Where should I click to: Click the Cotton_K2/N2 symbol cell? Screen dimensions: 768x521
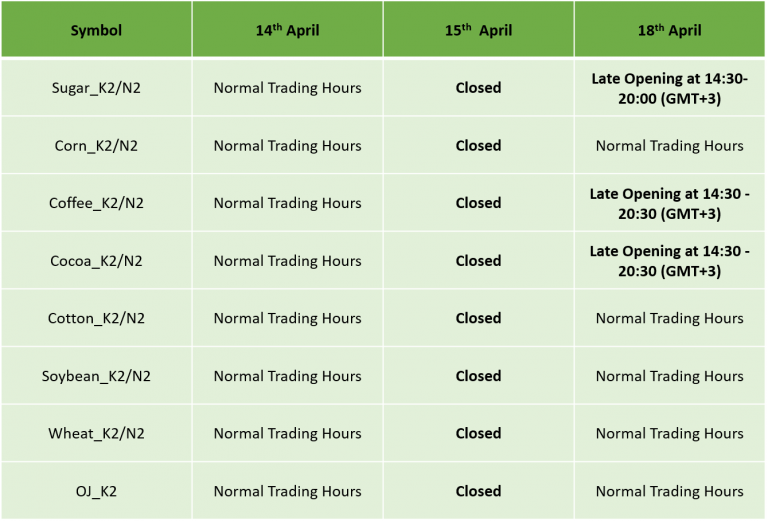pos(96,318)
